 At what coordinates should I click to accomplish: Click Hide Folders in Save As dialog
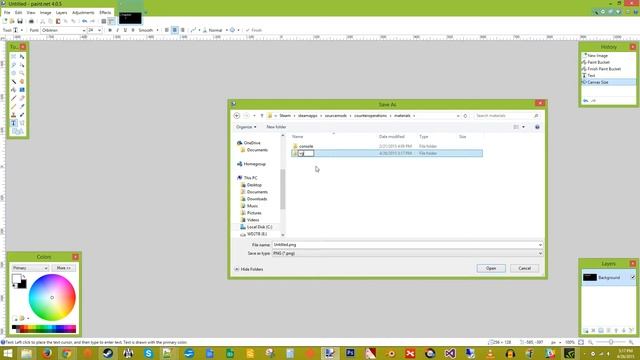[x=249, y=269]
